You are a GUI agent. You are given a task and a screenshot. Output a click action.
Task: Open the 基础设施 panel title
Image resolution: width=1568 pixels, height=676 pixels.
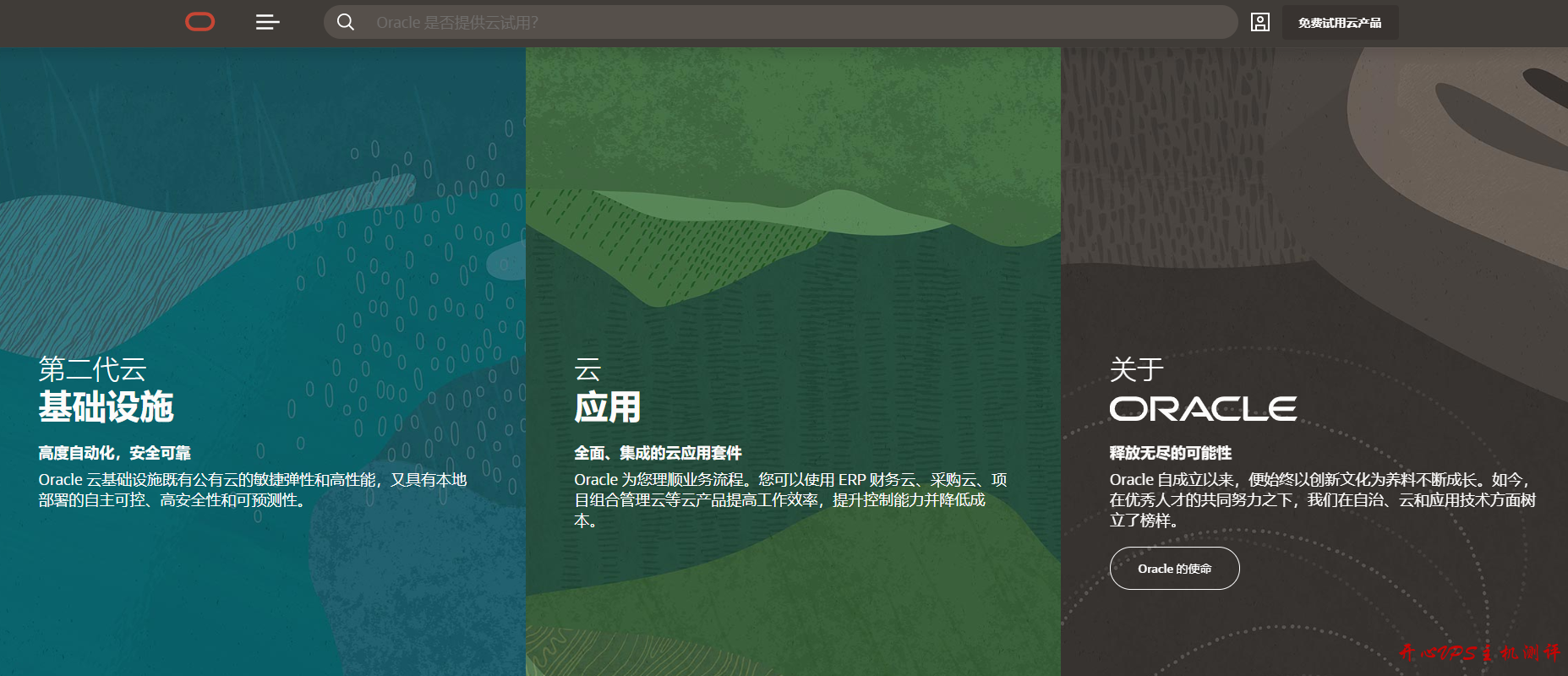click(x=107, y=407)
